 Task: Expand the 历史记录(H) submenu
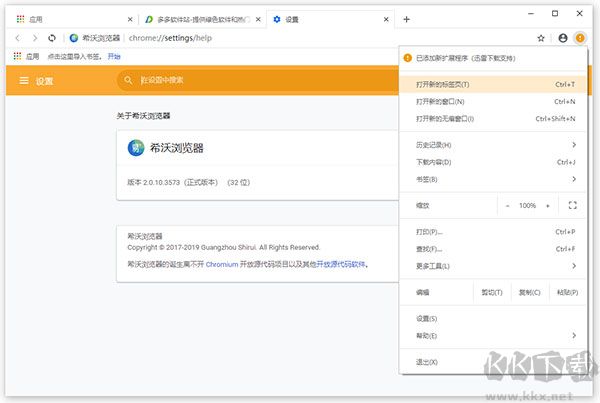pos(492,145)
